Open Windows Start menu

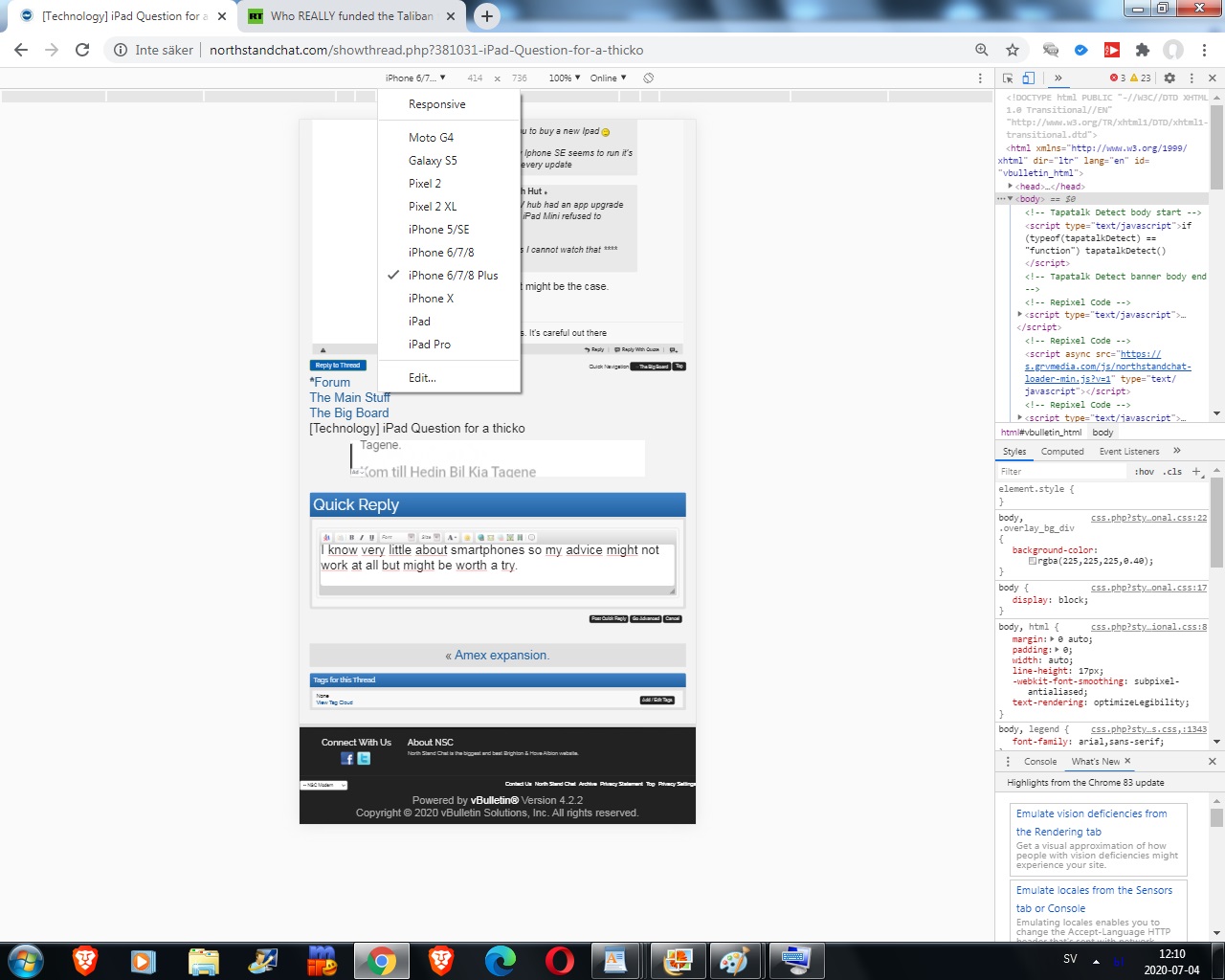coord(26,960)
